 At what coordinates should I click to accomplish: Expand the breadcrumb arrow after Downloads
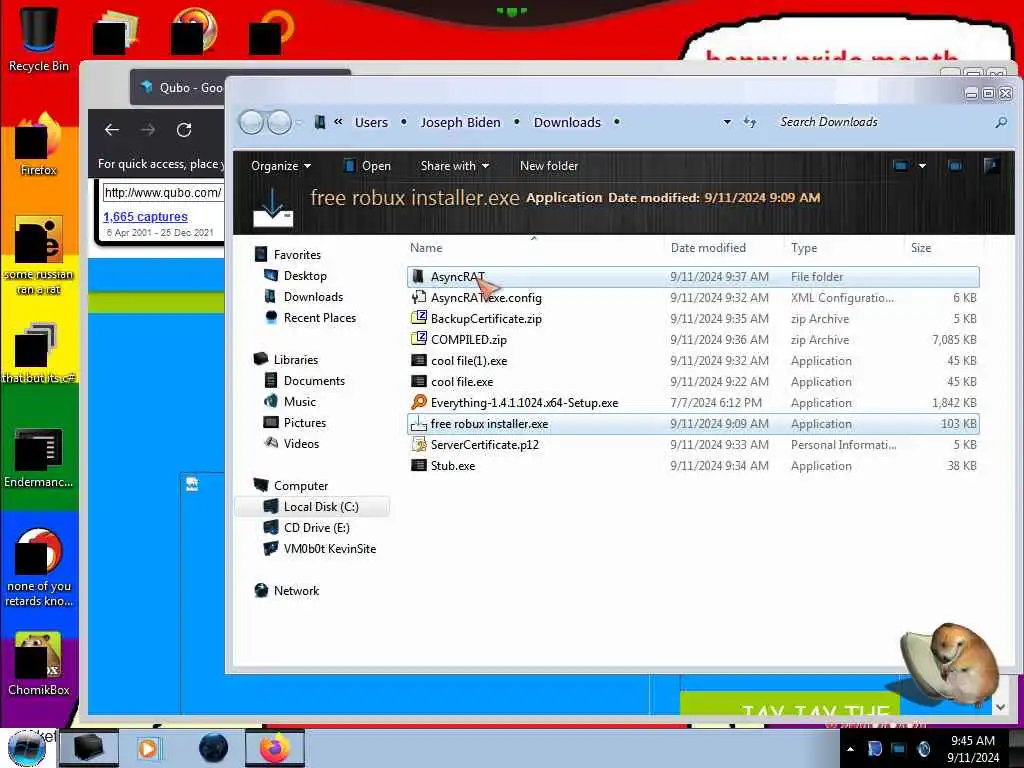616,122
